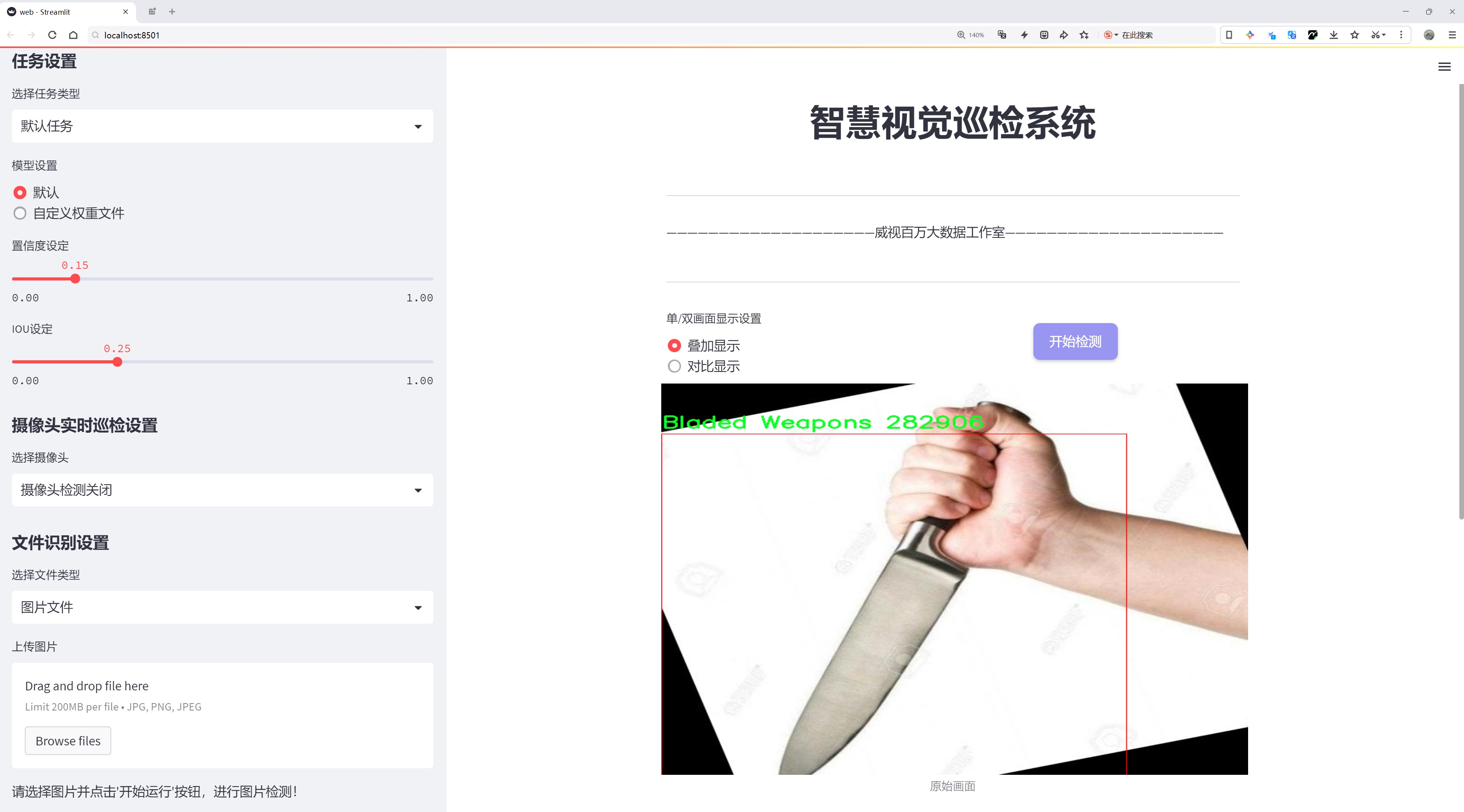Open the Streamlit hamburger menu
The height and width of the screenshot is (812, 1464).
click(x=1444, y=67)
